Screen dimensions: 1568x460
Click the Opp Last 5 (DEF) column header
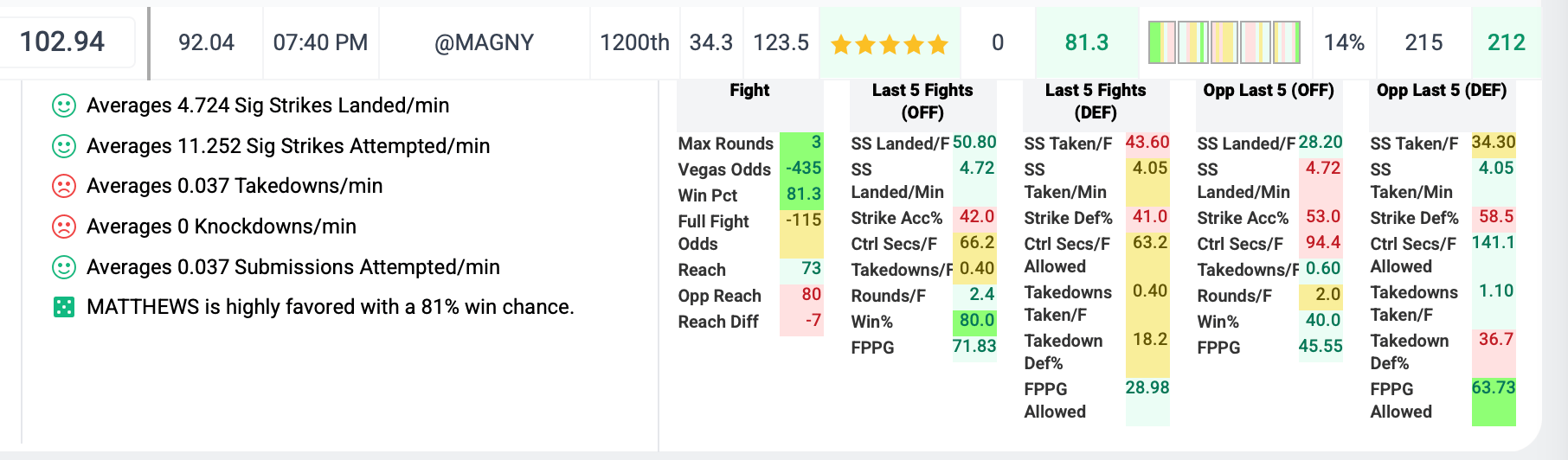pos(1442,91)
